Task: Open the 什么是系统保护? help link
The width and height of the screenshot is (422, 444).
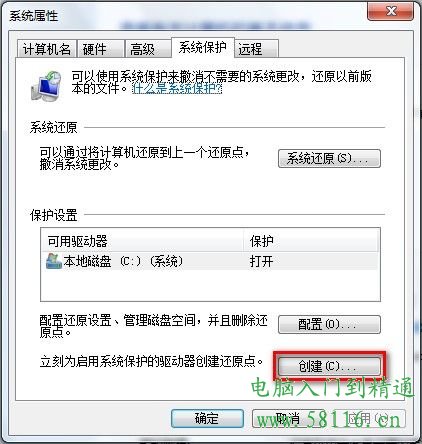Action: 177,89
